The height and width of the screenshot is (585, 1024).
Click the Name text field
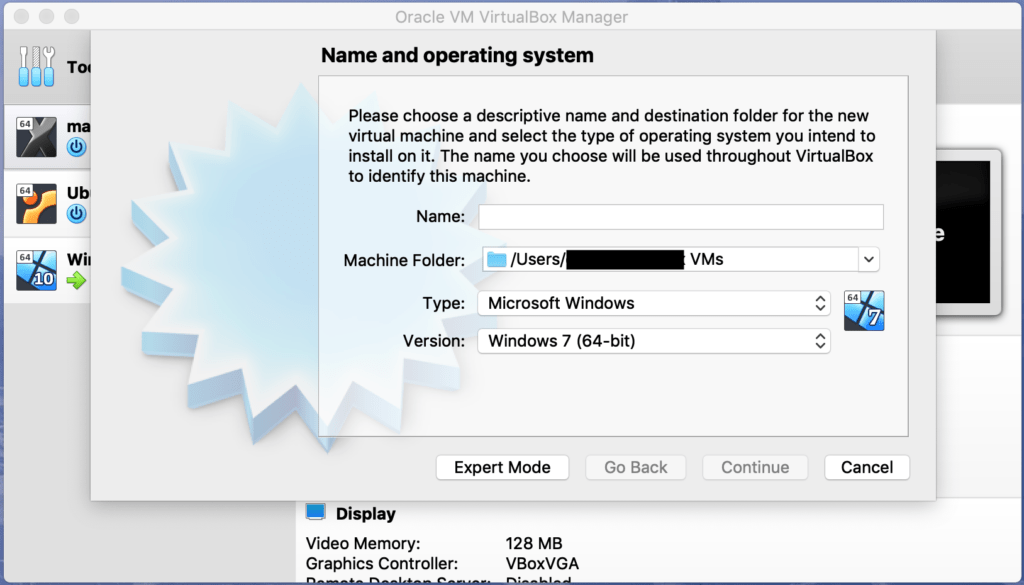tap(680, 217)
